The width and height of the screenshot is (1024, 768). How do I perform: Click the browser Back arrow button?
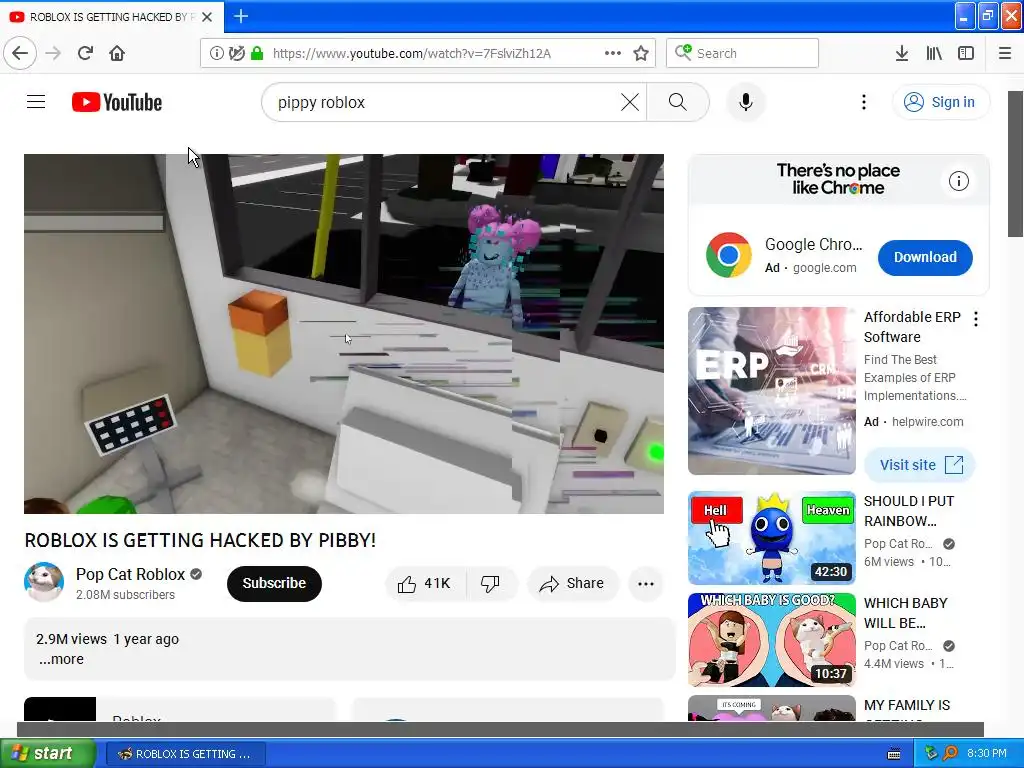(20, 53)
